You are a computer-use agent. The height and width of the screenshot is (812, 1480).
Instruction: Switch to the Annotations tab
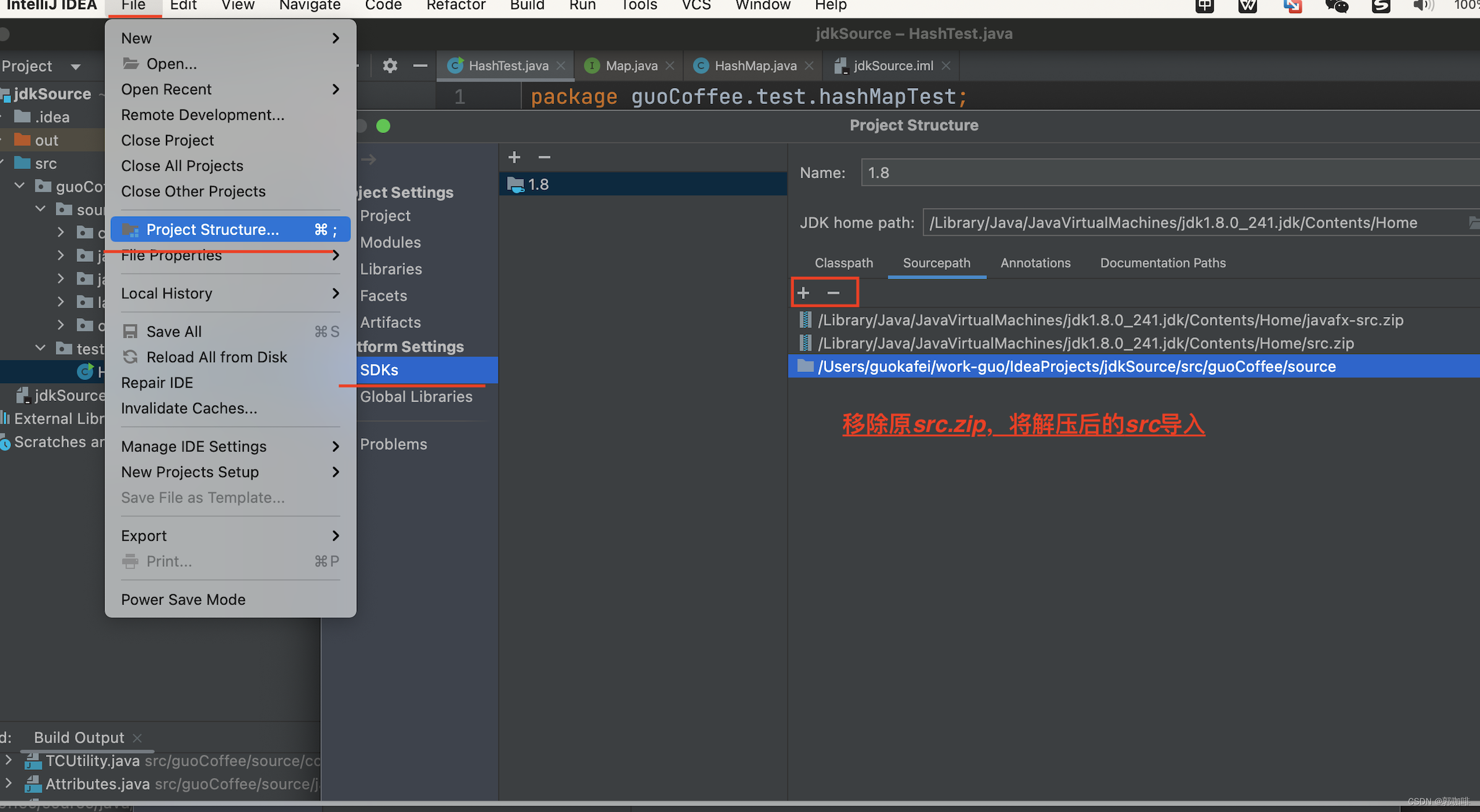tap(1035, 263)
